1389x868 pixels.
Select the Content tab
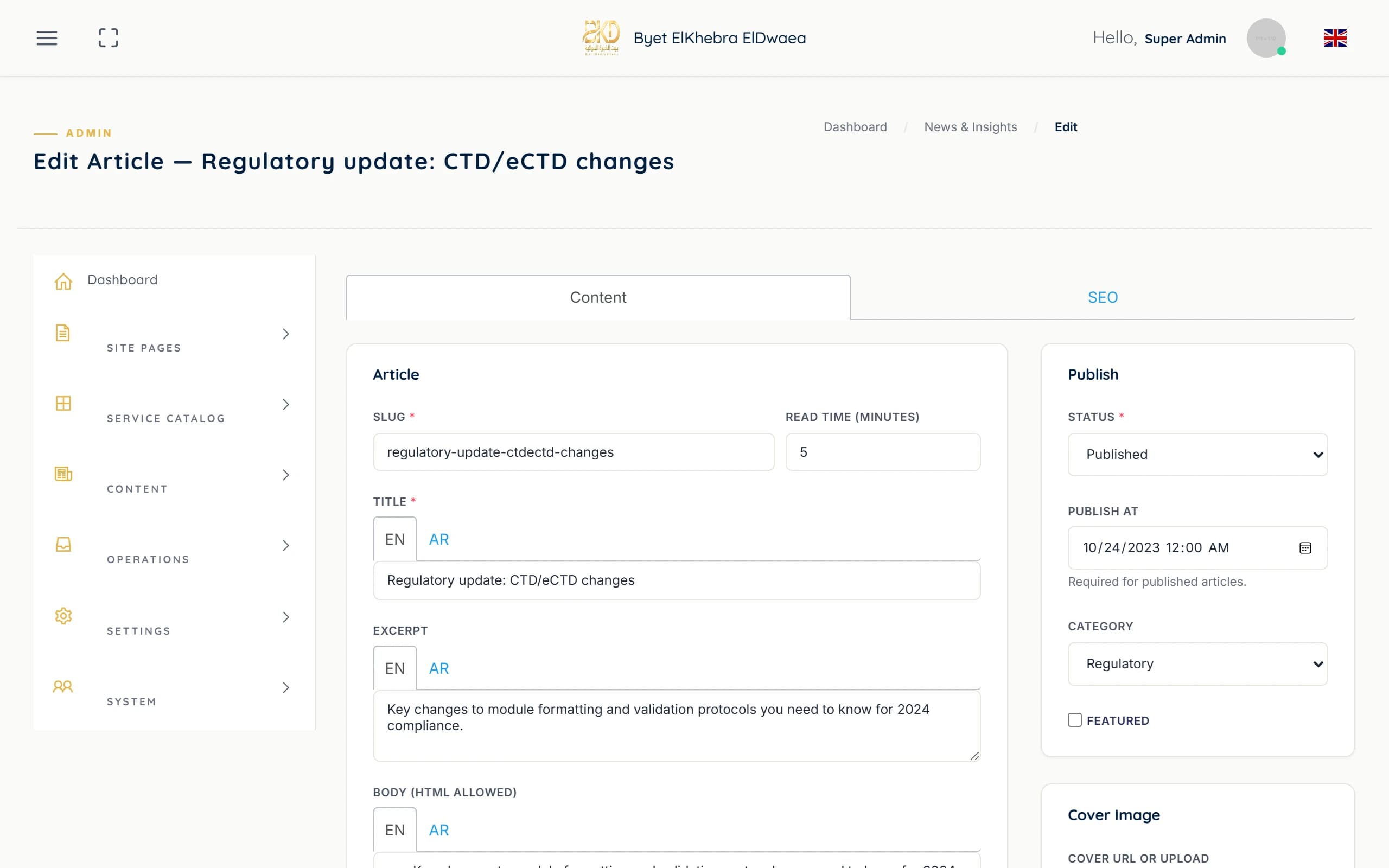[598, 297]
